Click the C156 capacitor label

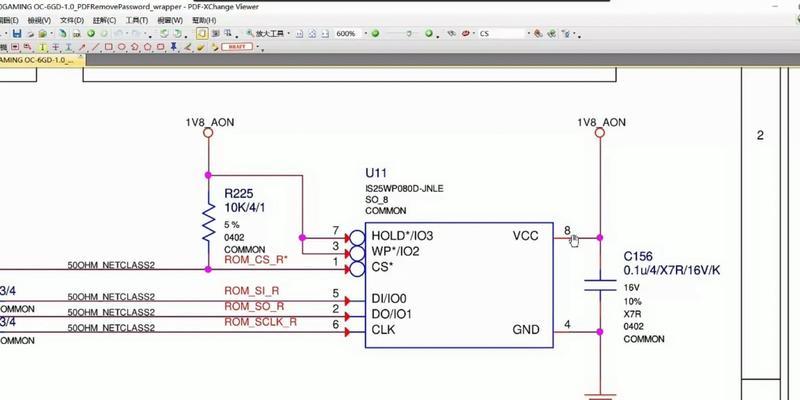click(638, 257)
